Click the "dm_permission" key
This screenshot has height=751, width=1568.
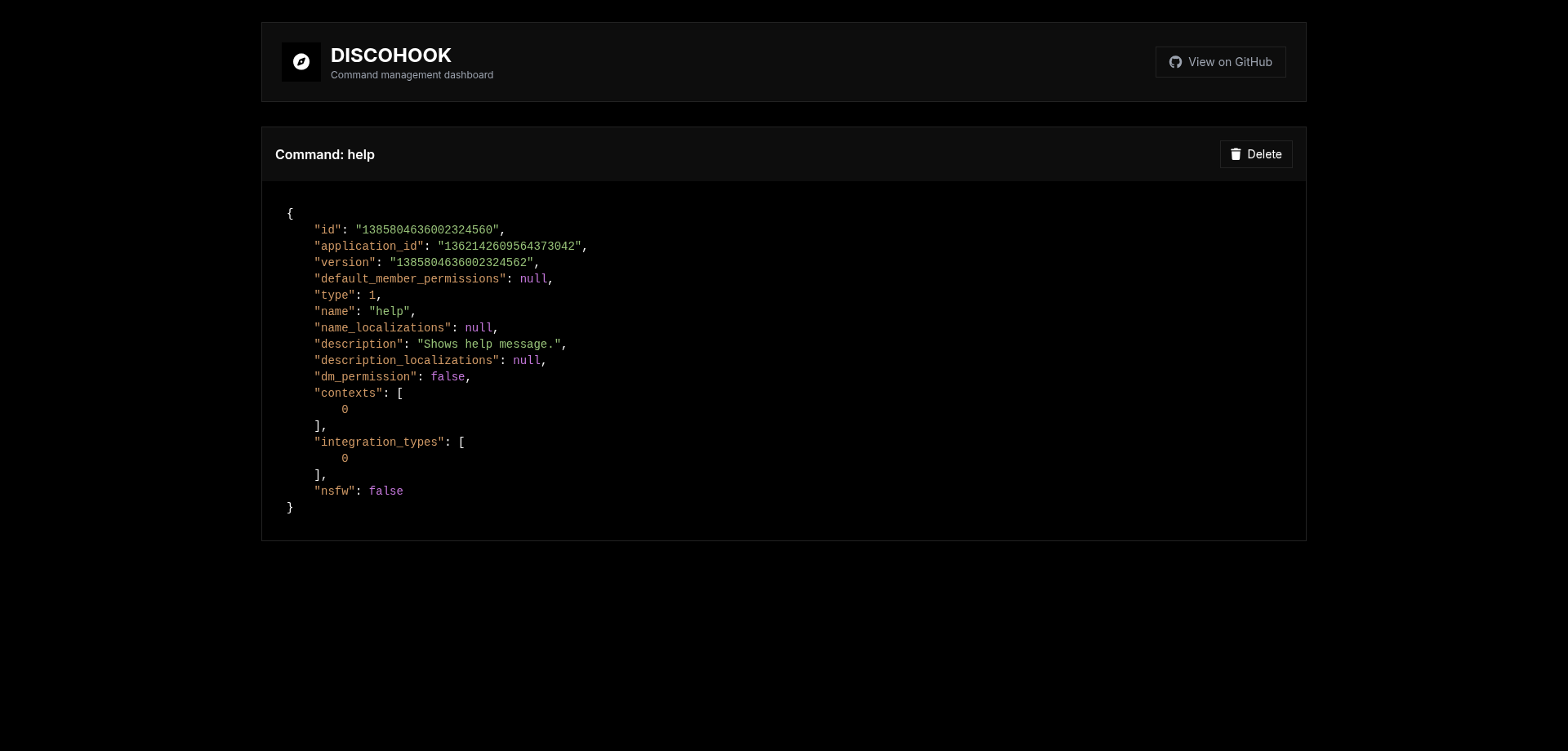pyautogui.click(x=366, y=377)
